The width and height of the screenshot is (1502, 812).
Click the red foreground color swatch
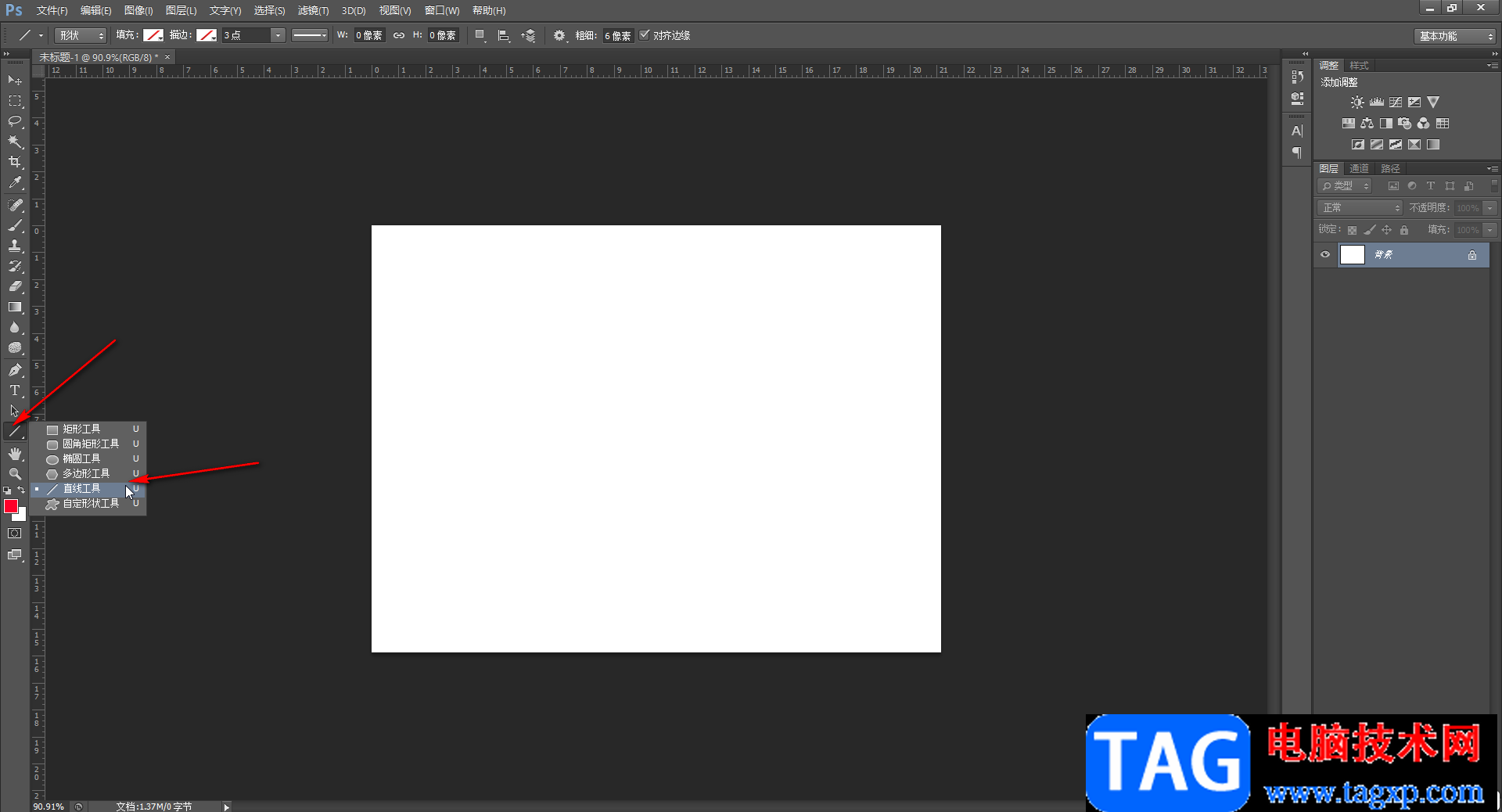[x=10, y=505]
